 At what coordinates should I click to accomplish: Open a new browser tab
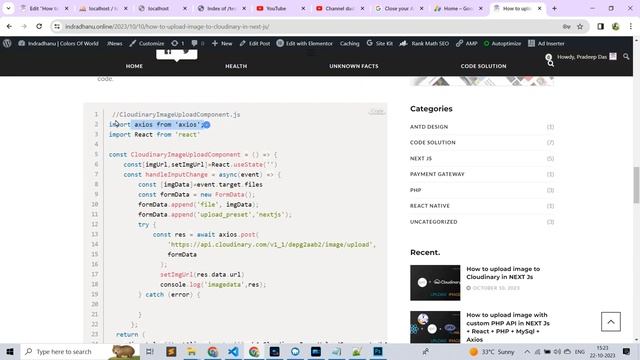point(554,8)
